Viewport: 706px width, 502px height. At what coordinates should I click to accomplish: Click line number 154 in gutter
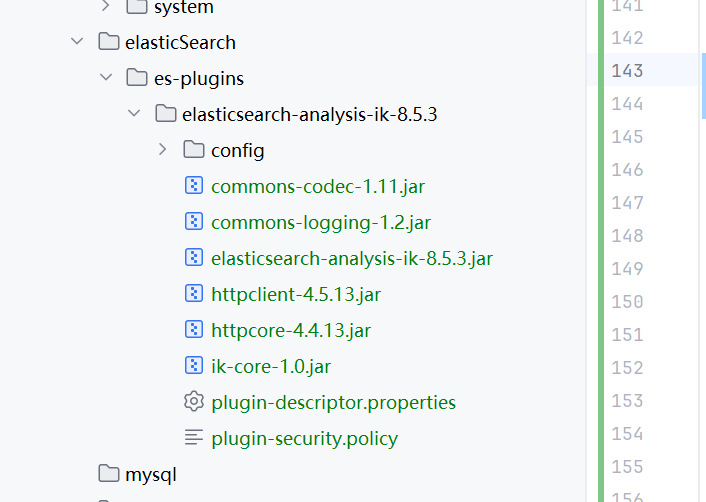(627, 434)
